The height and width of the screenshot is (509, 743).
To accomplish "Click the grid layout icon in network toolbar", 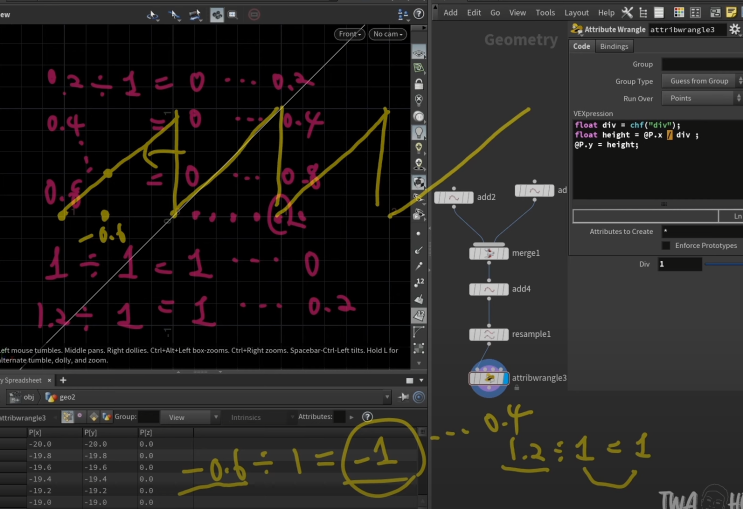I will point(695,13).
